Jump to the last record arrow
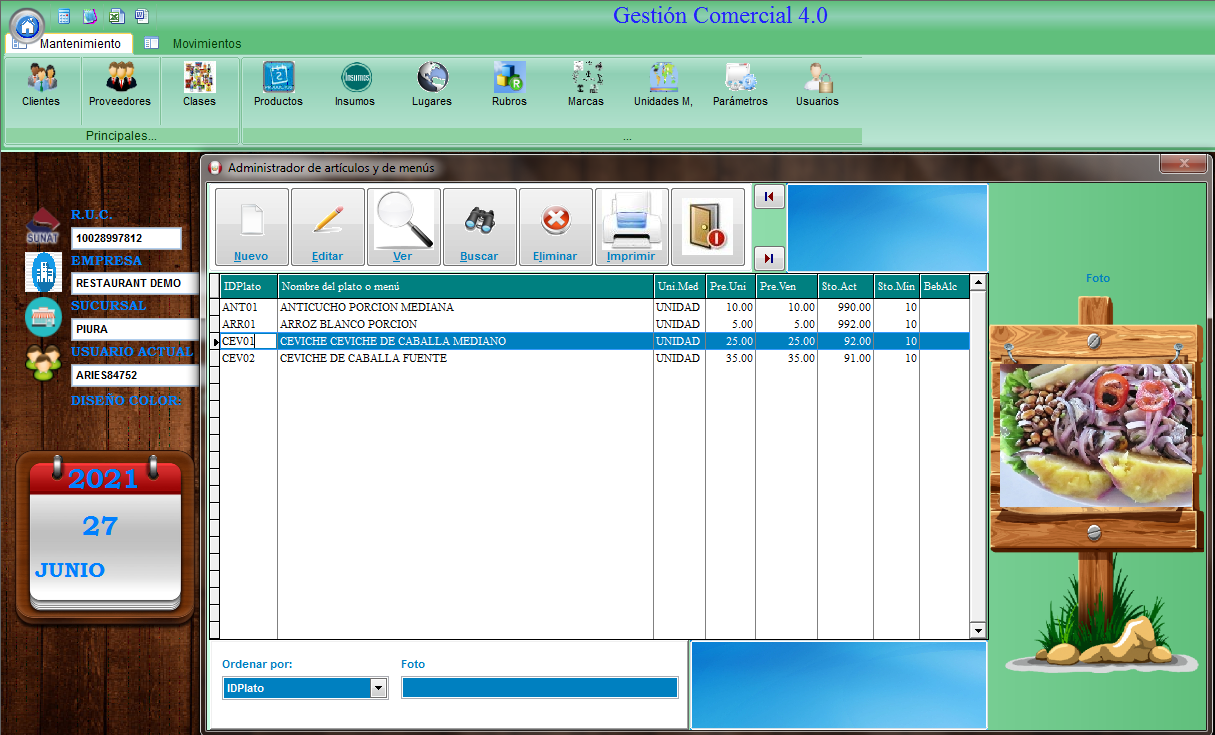1215x735 pixels. [x=768, y=259]
